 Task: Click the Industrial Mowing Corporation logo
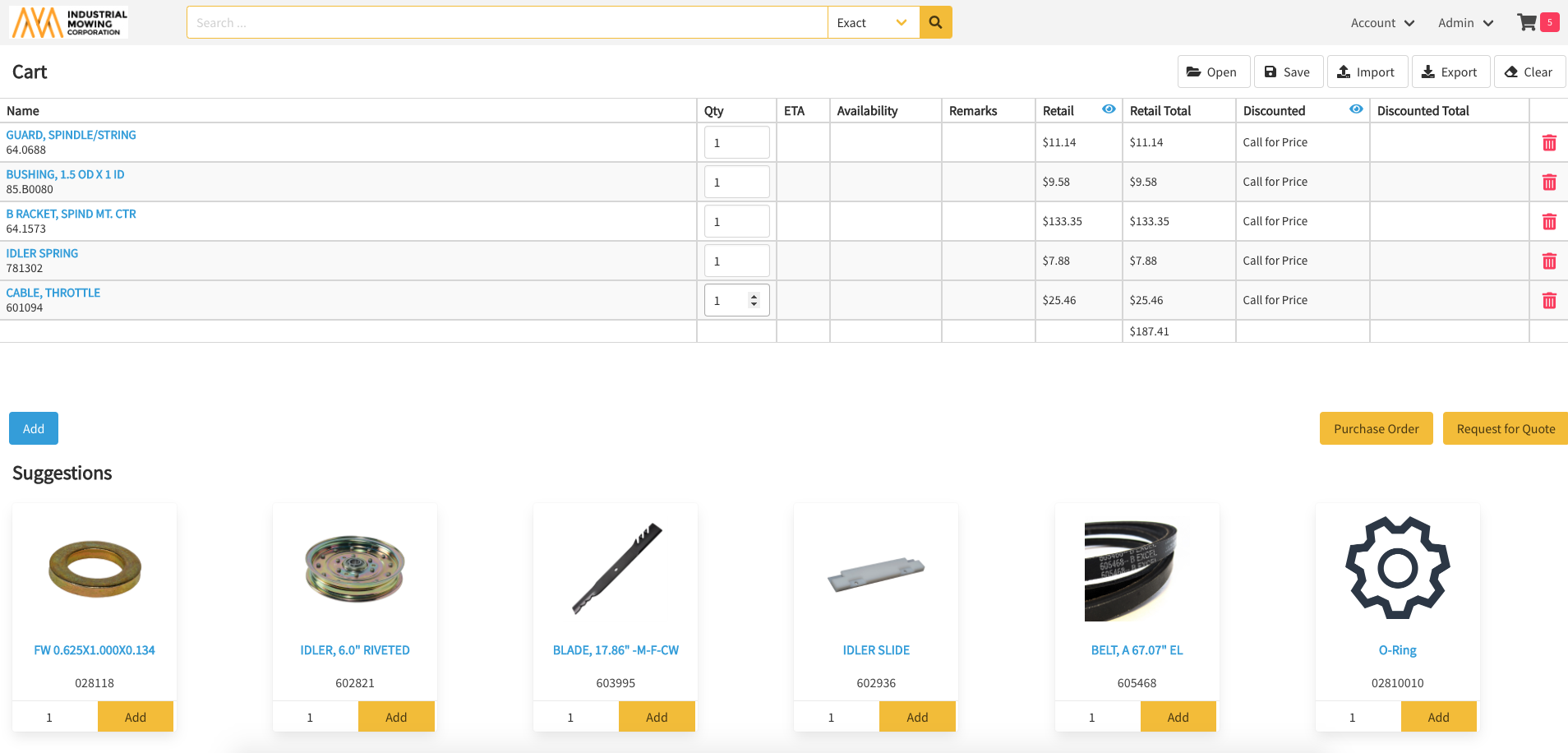(x=69, y=22)
